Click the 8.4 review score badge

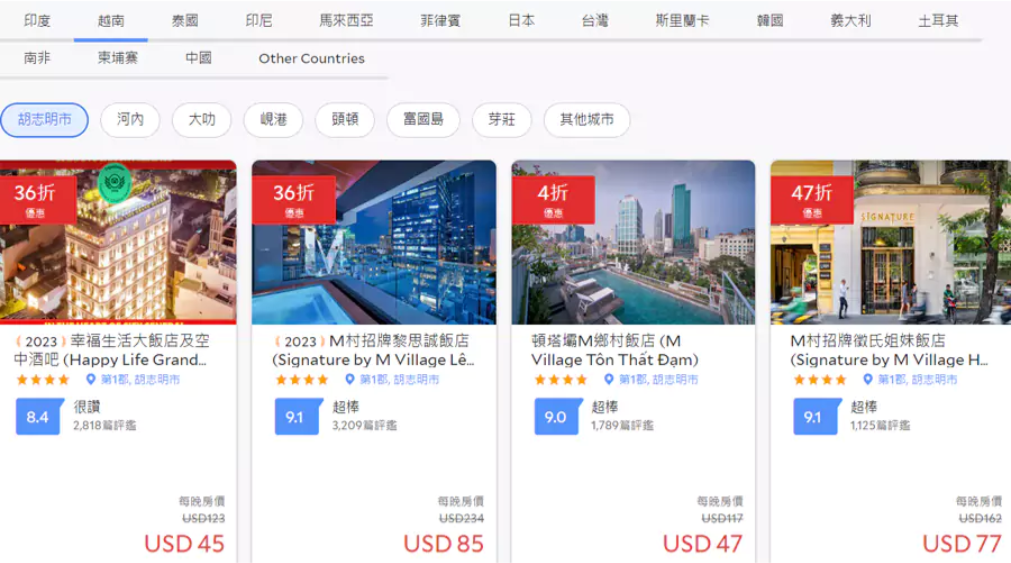coord(39,417)
